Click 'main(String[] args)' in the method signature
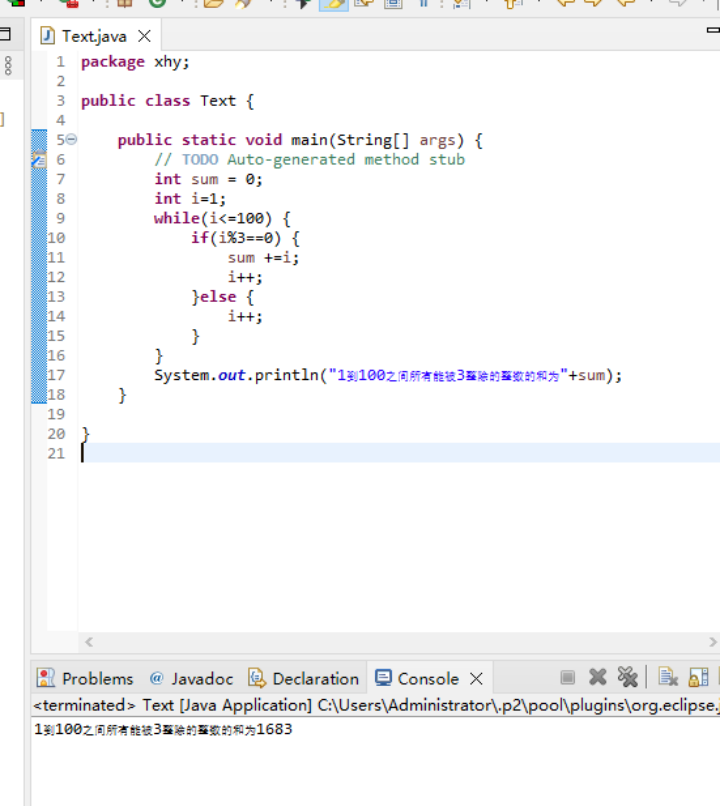This screenshot has height=806, width=720. 377,140
